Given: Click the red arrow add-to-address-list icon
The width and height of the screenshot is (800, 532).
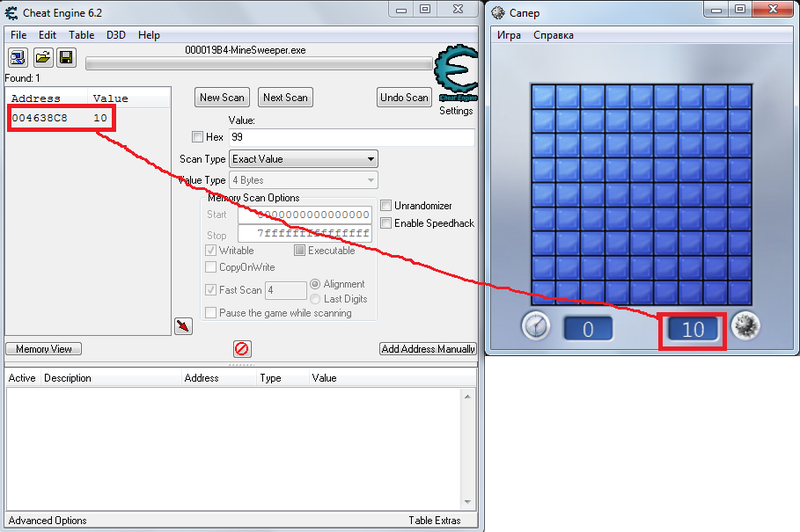Looking at the screenshot, I should tap(184, 326).
